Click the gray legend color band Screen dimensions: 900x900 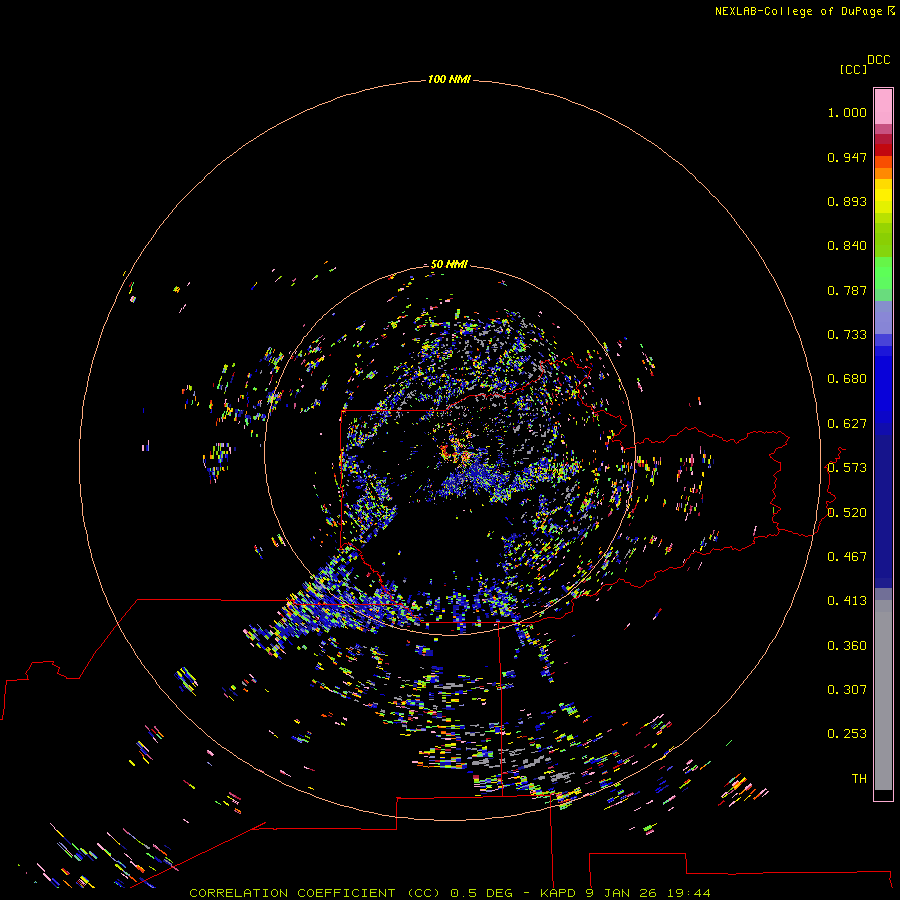883,695
